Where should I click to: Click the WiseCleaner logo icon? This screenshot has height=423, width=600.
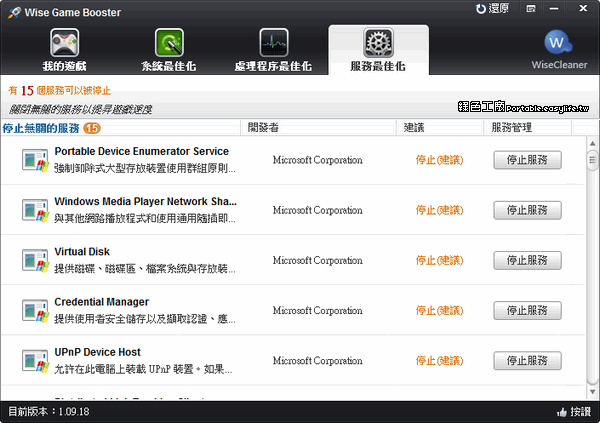(x=558, y=42)
